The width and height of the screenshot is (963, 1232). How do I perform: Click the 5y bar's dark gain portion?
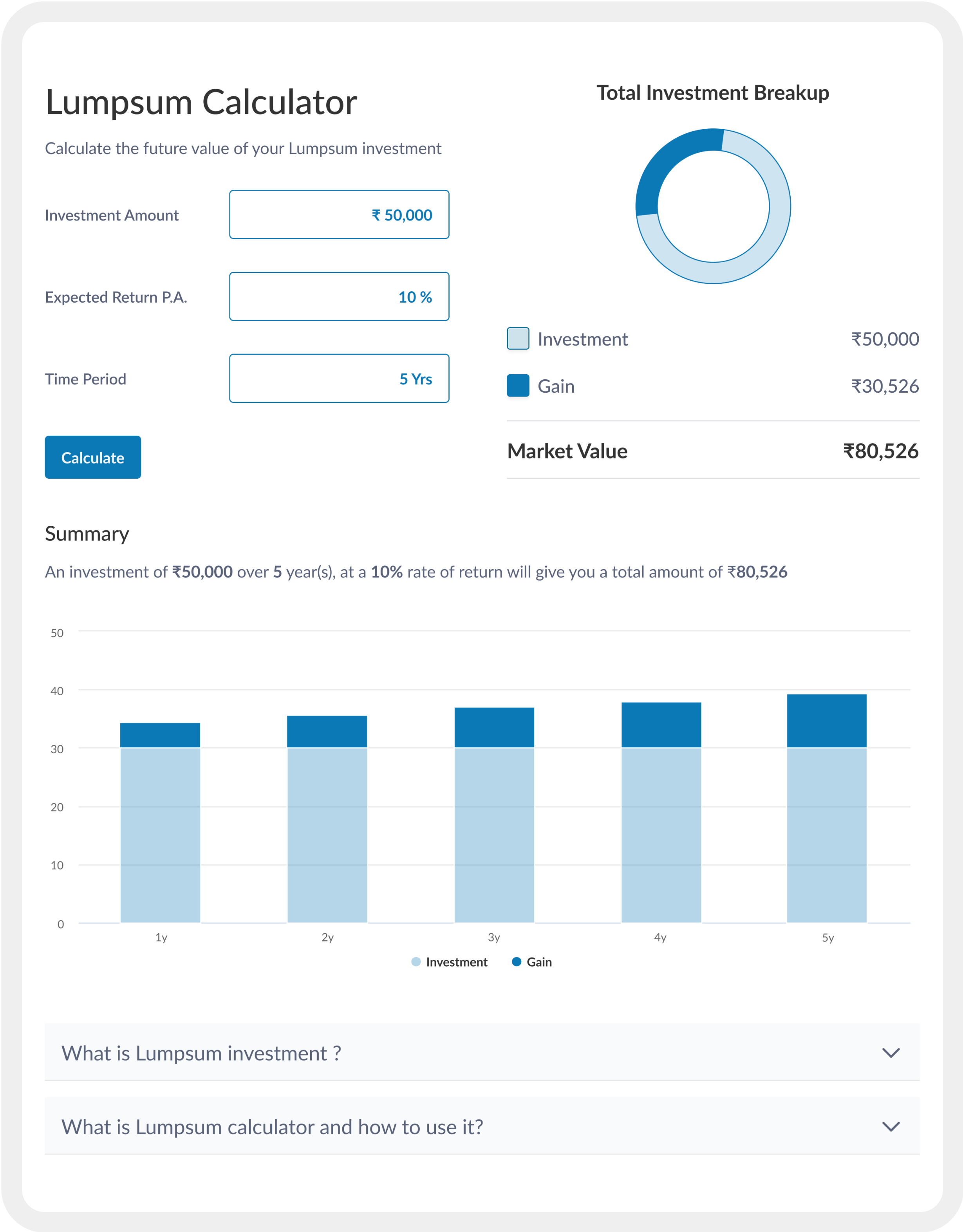click(x=826, y=721)
